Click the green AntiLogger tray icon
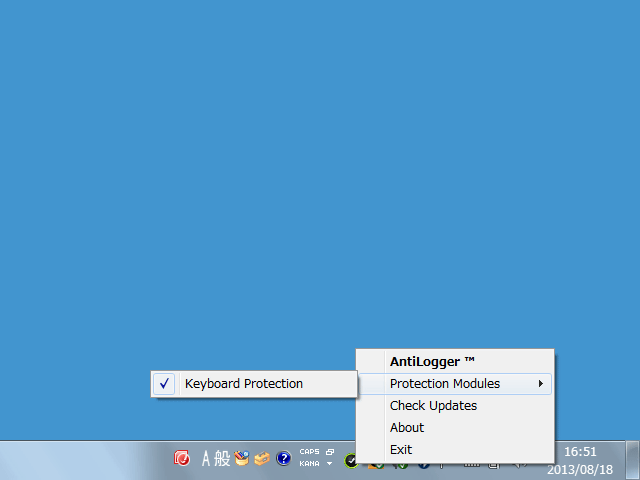The width and height of the screenshot is (640, 480). [x=350, y=461]
